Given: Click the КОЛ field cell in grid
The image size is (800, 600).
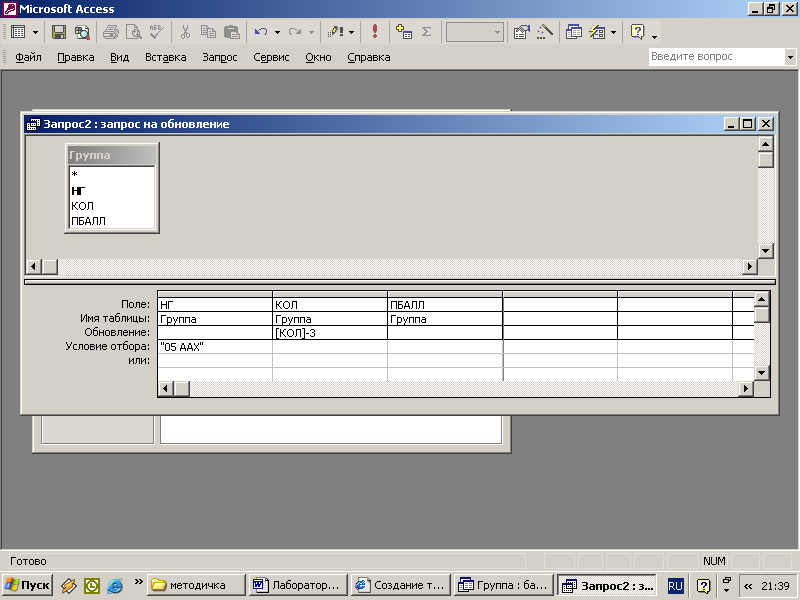Looking at the screenshot, I should 330,305.
